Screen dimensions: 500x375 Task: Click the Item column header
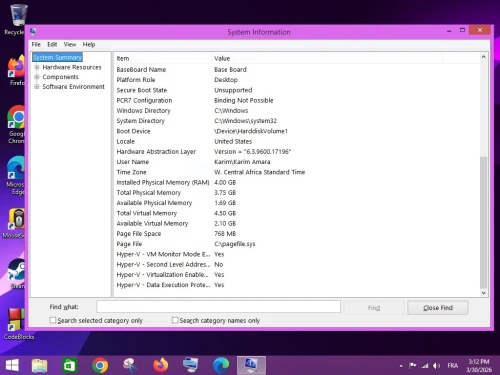click(162, 58)
